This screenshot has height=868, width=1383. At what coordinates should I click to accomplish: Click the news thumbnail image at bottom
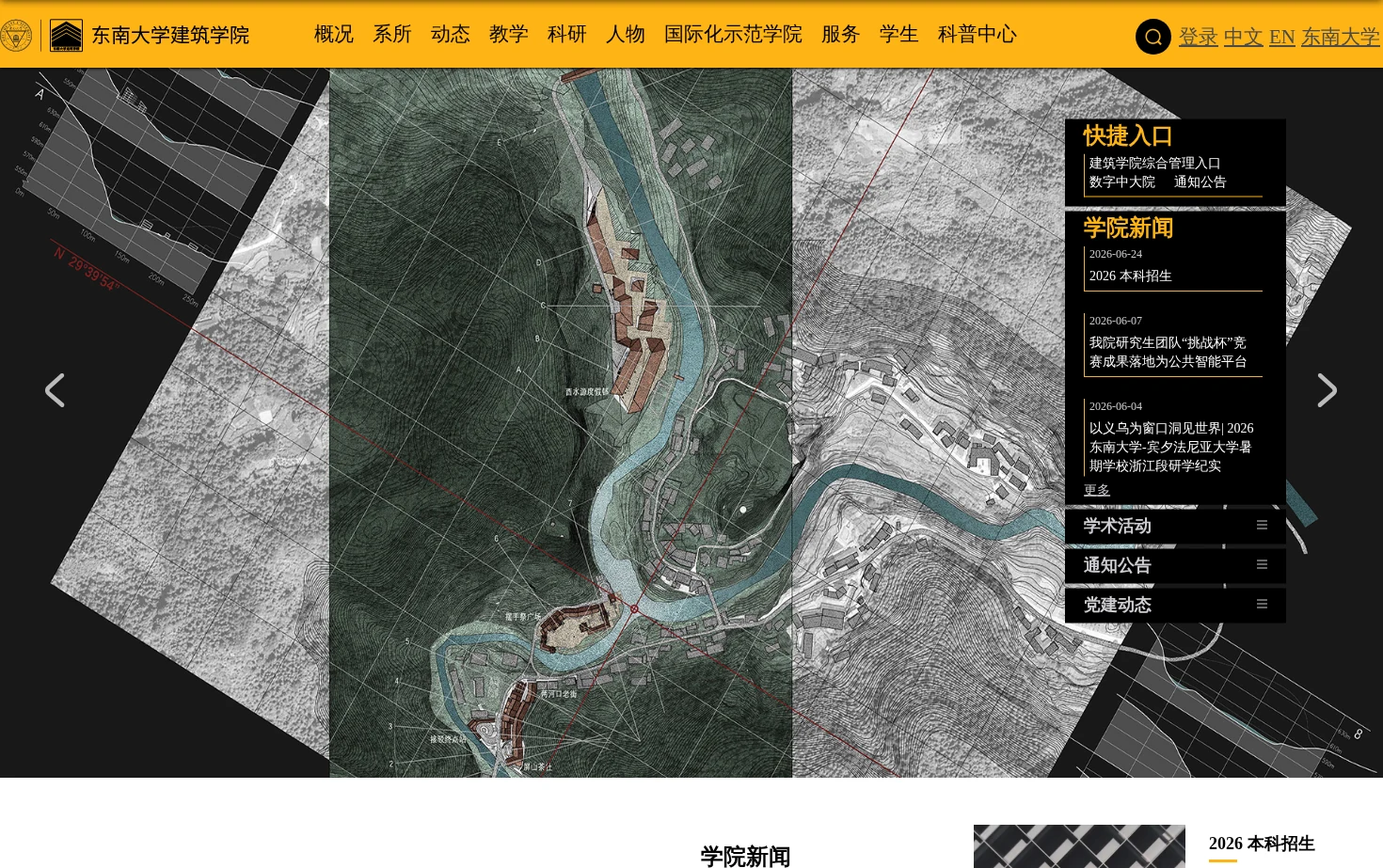pos(1079,846)
